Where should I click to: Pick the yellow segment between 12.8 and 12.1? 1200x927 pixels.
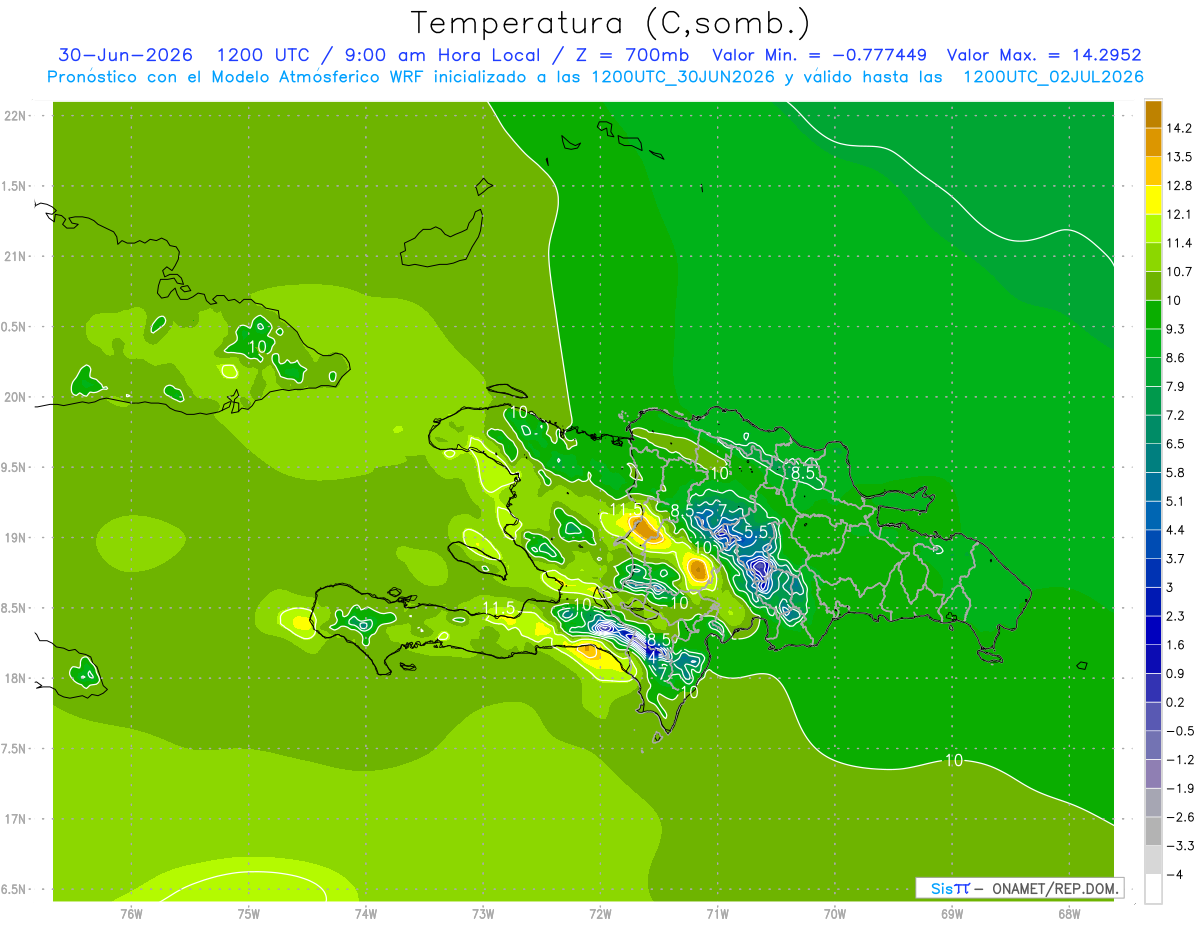pos(1153,200)
